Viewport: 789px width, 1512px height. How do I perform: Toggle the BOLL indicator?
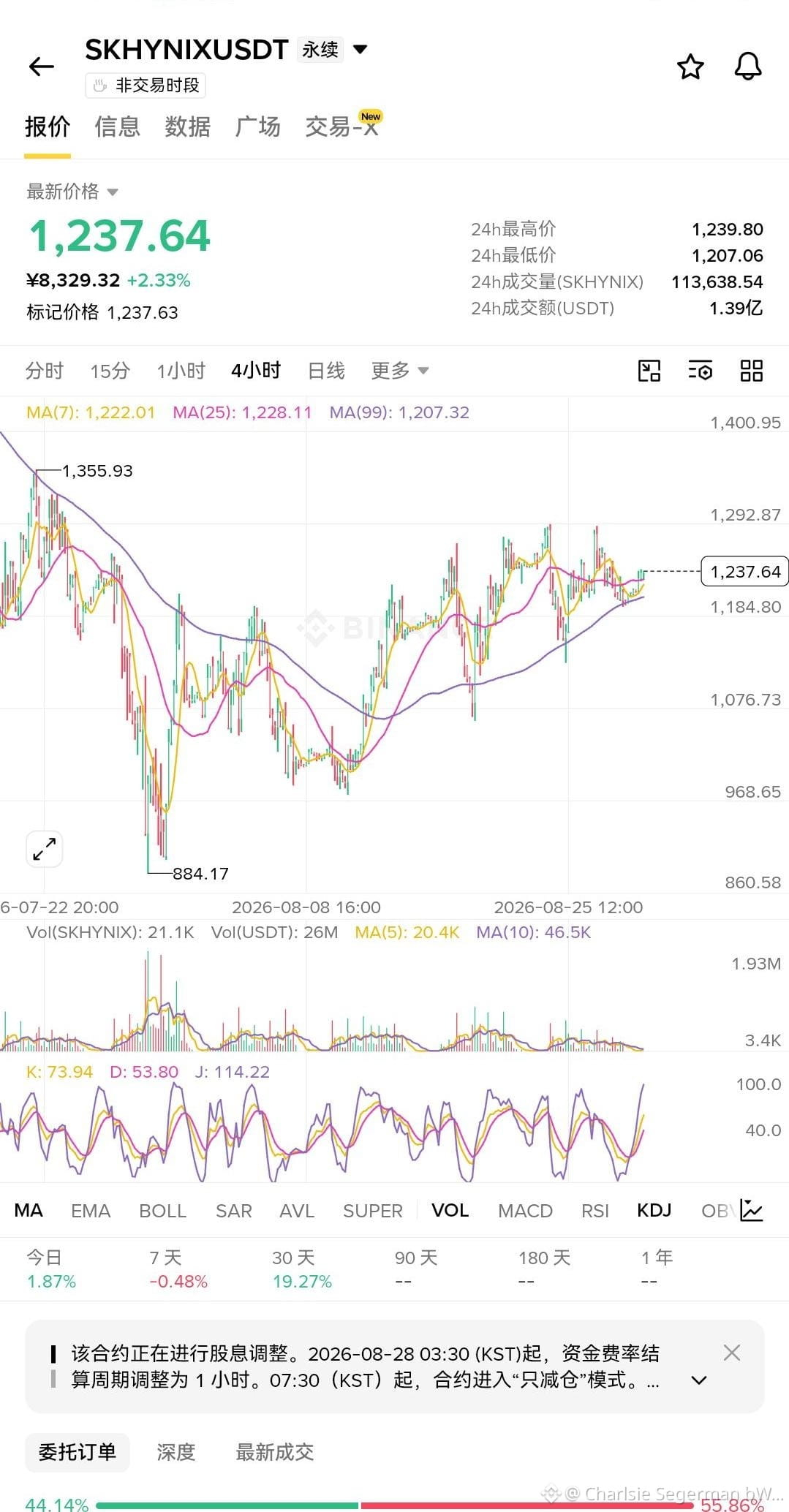tap(162, 1211)
